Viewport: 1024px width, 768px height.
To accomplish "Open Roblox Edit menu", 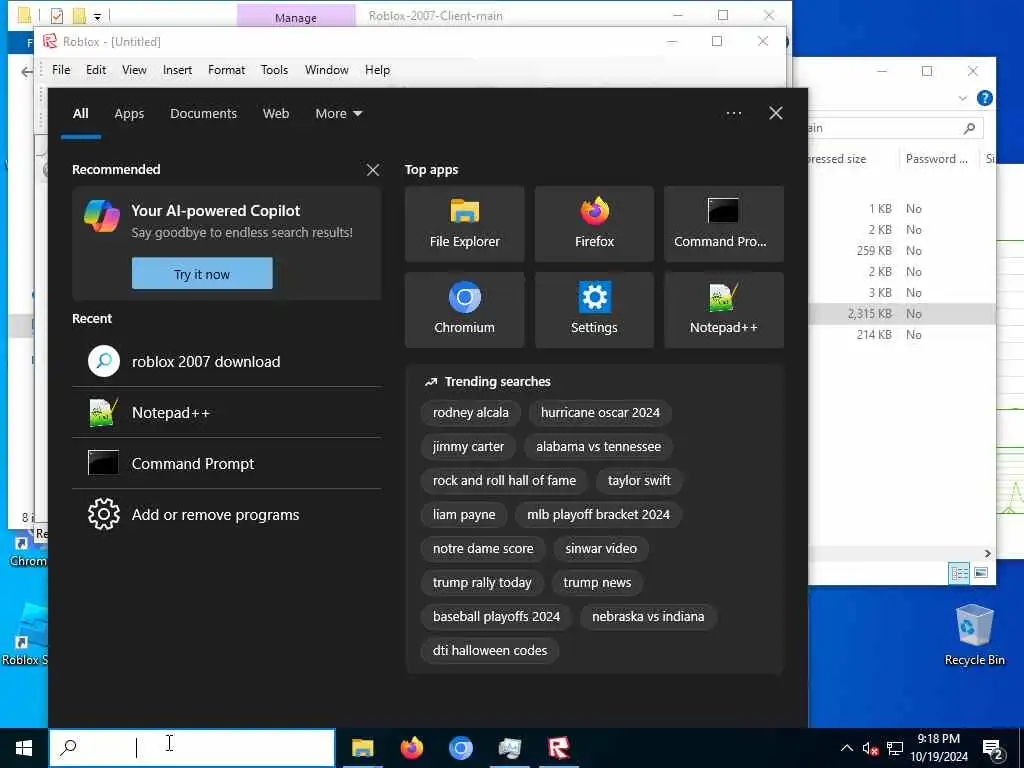I will [x=96, y=70].
